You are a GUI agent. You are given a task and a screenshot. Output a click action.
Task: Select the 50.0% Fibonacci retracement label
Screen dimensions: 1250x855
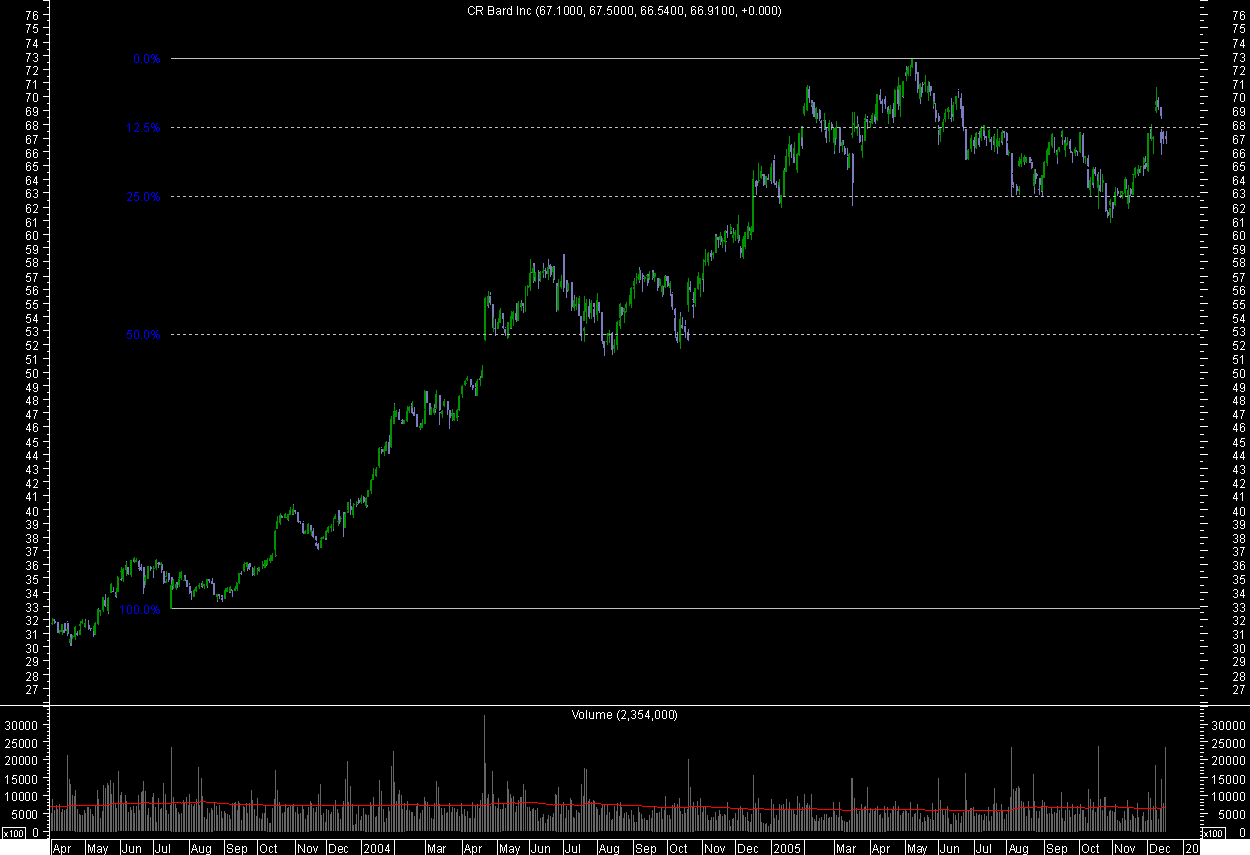coord(143,335)
